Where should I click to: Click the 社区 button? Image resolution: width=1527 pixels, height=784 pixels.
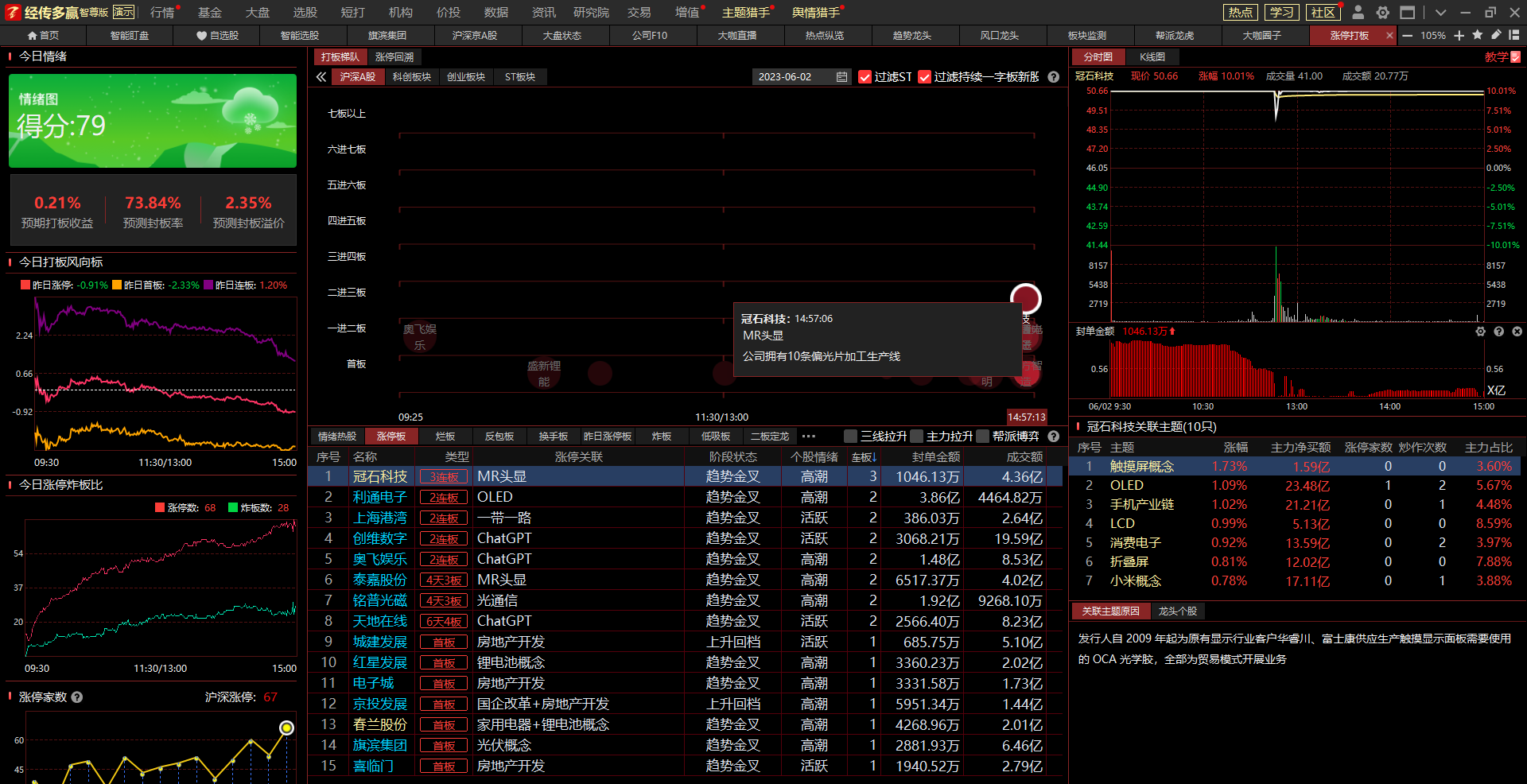[1323, 12]
